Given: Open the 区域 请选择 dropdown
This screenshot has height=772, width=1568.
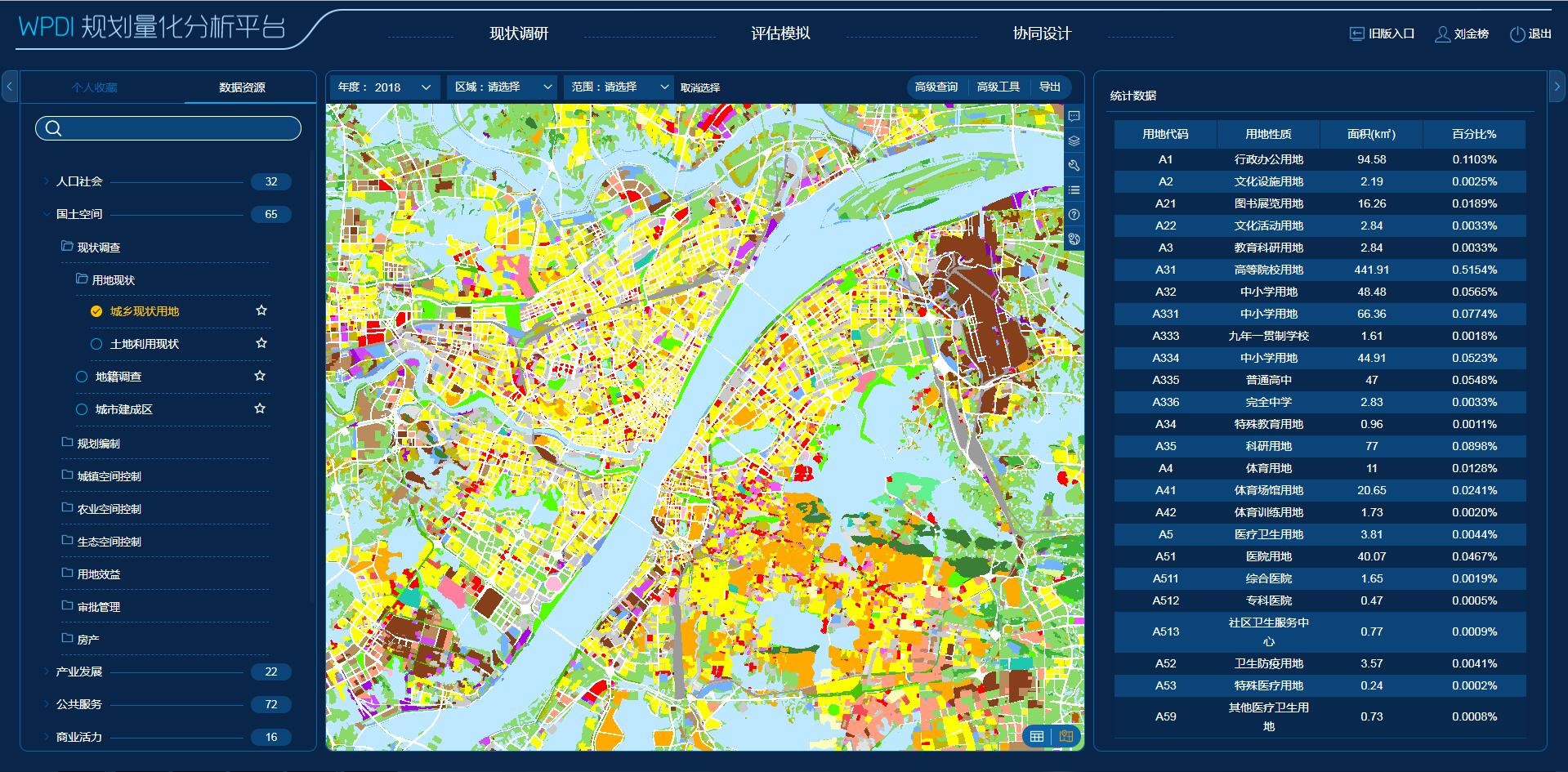Looking at the screenshot, I should [502, 87].
